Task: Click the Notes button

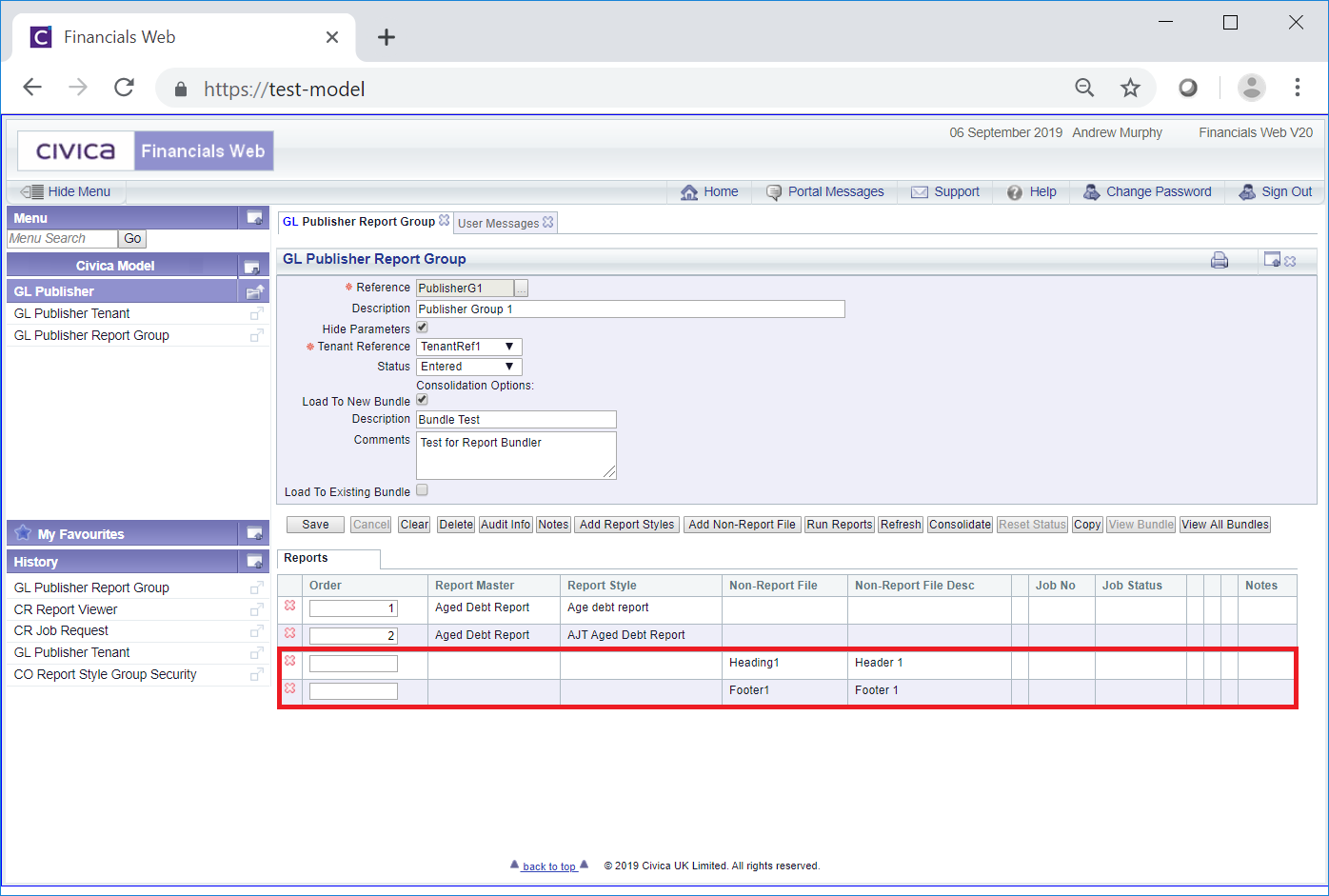Action: 553,525
